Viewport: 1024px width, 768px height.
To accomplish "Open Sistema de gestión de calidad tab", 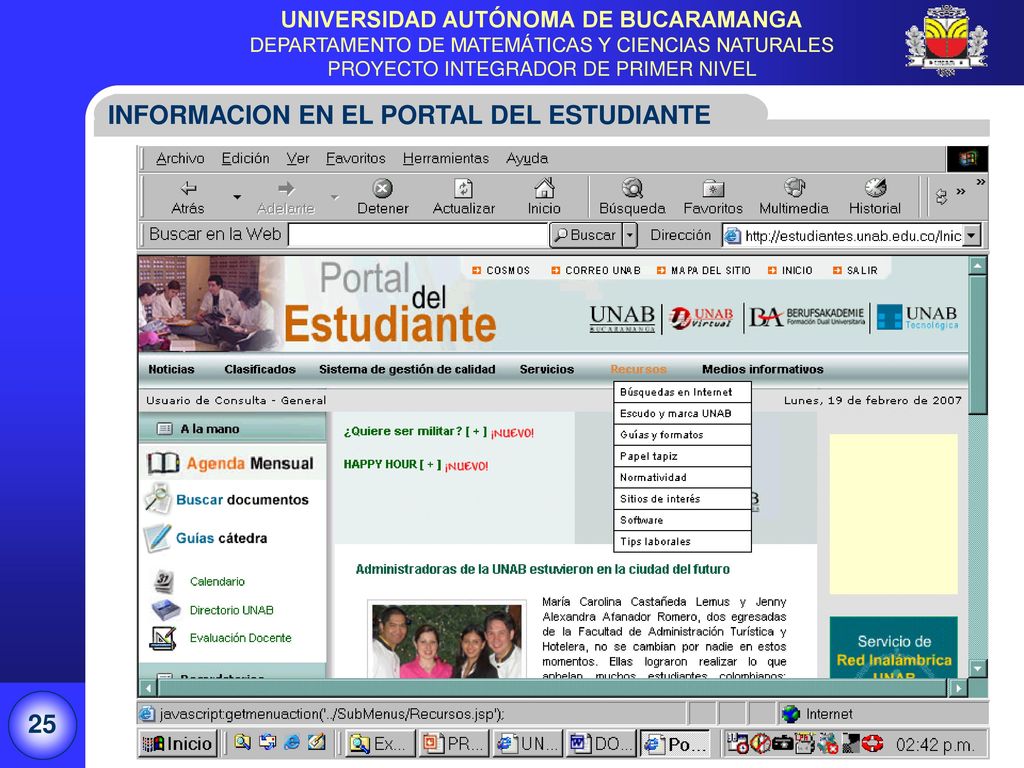I will tap(407, 370).
